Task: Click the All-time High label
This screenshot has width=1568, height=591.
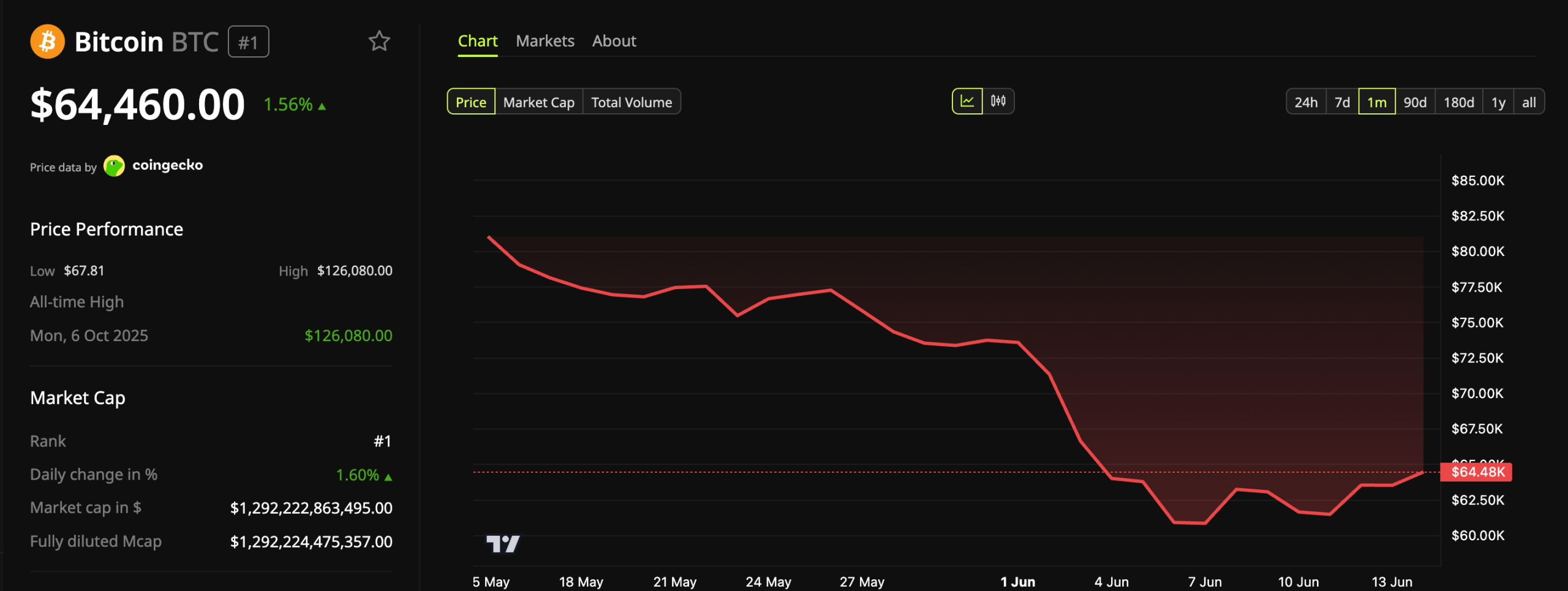Action: click(77, 302)
